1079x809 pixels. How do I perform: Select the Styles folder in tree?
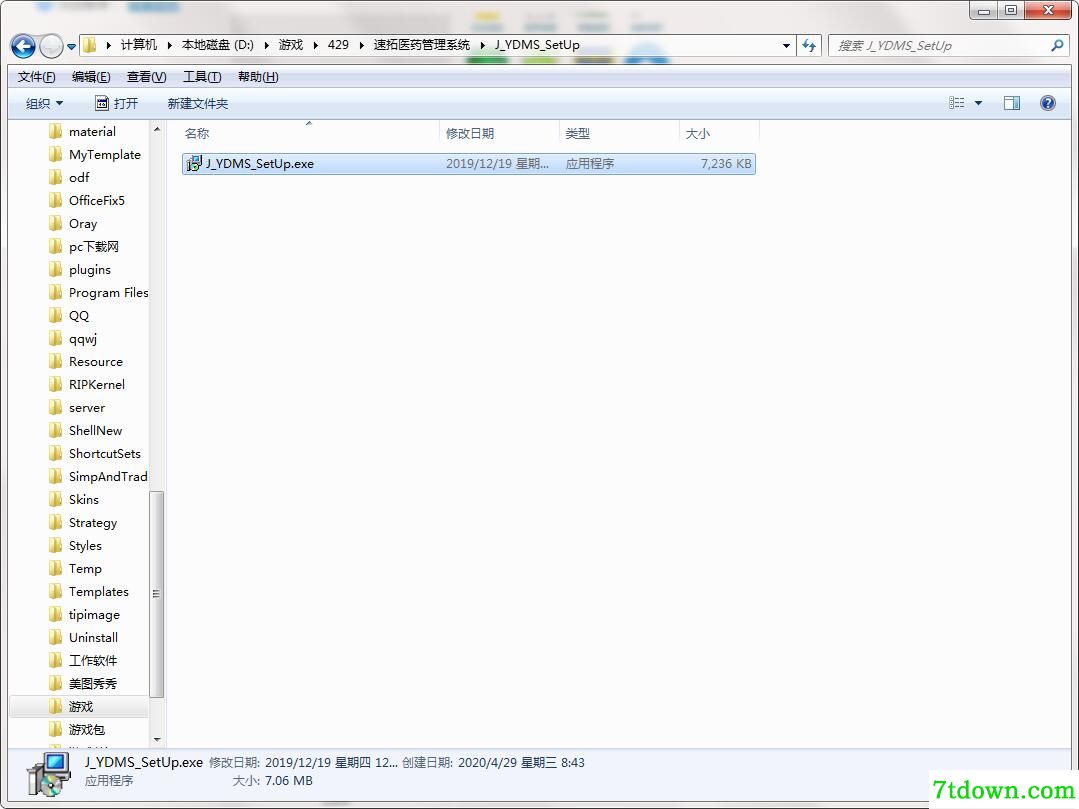(x=85, y=546)
